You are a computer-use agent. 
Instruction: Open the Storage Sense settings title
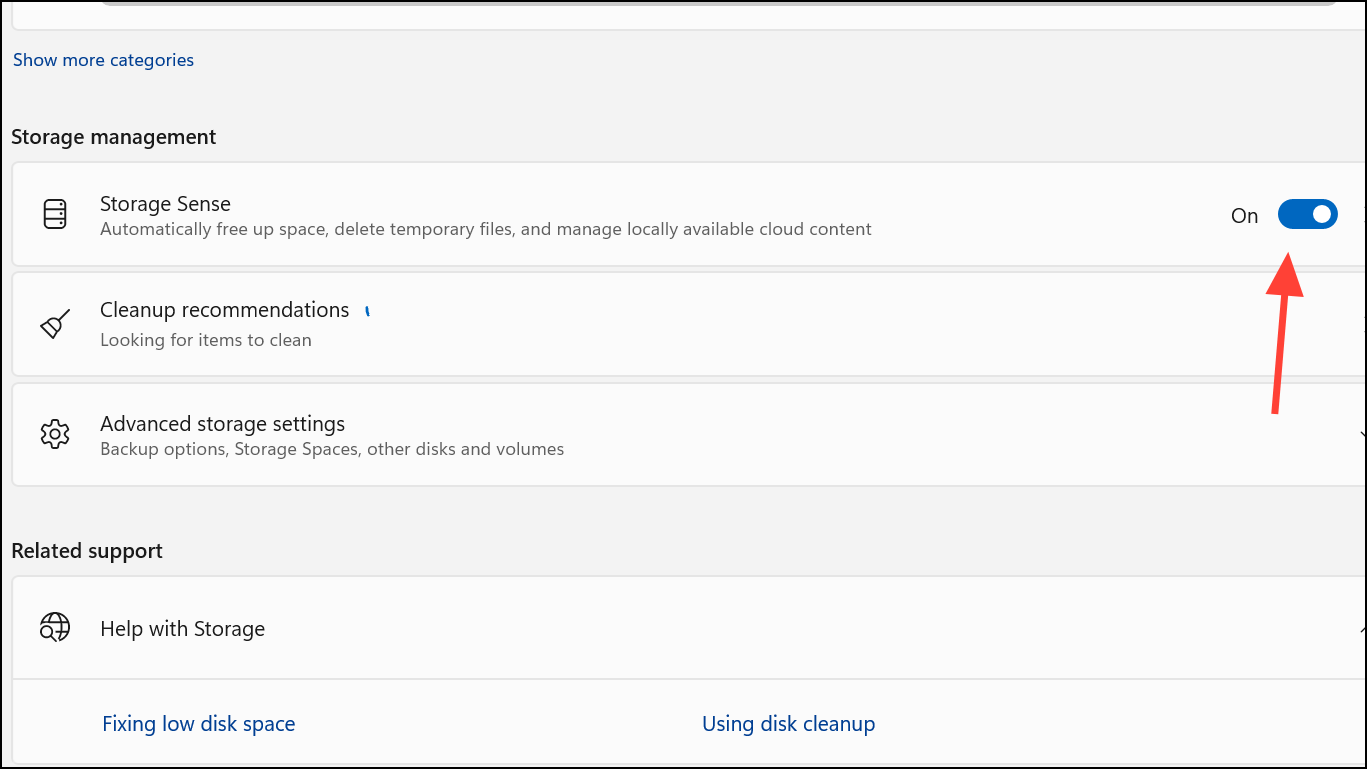(165, 204)
